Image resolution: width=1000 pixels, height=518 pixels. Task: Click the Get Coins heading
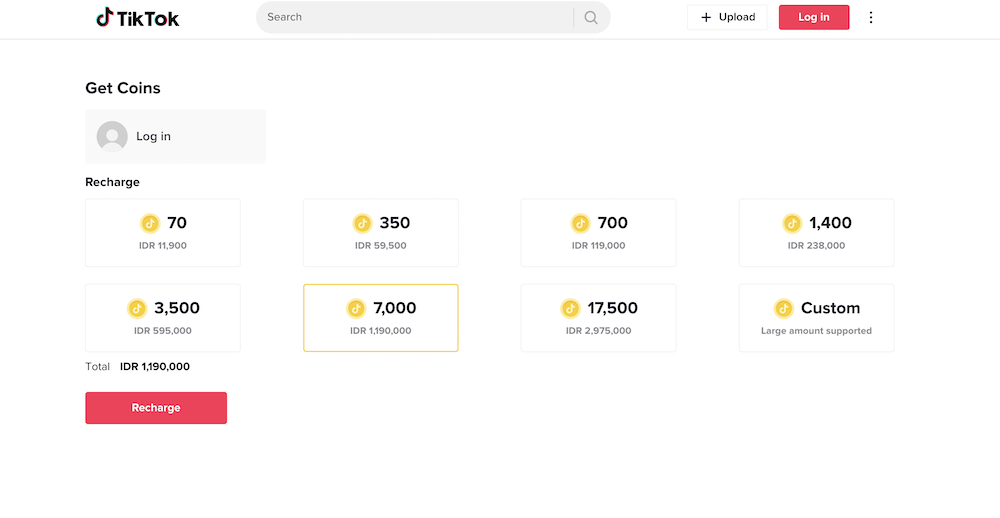(123, 88)
